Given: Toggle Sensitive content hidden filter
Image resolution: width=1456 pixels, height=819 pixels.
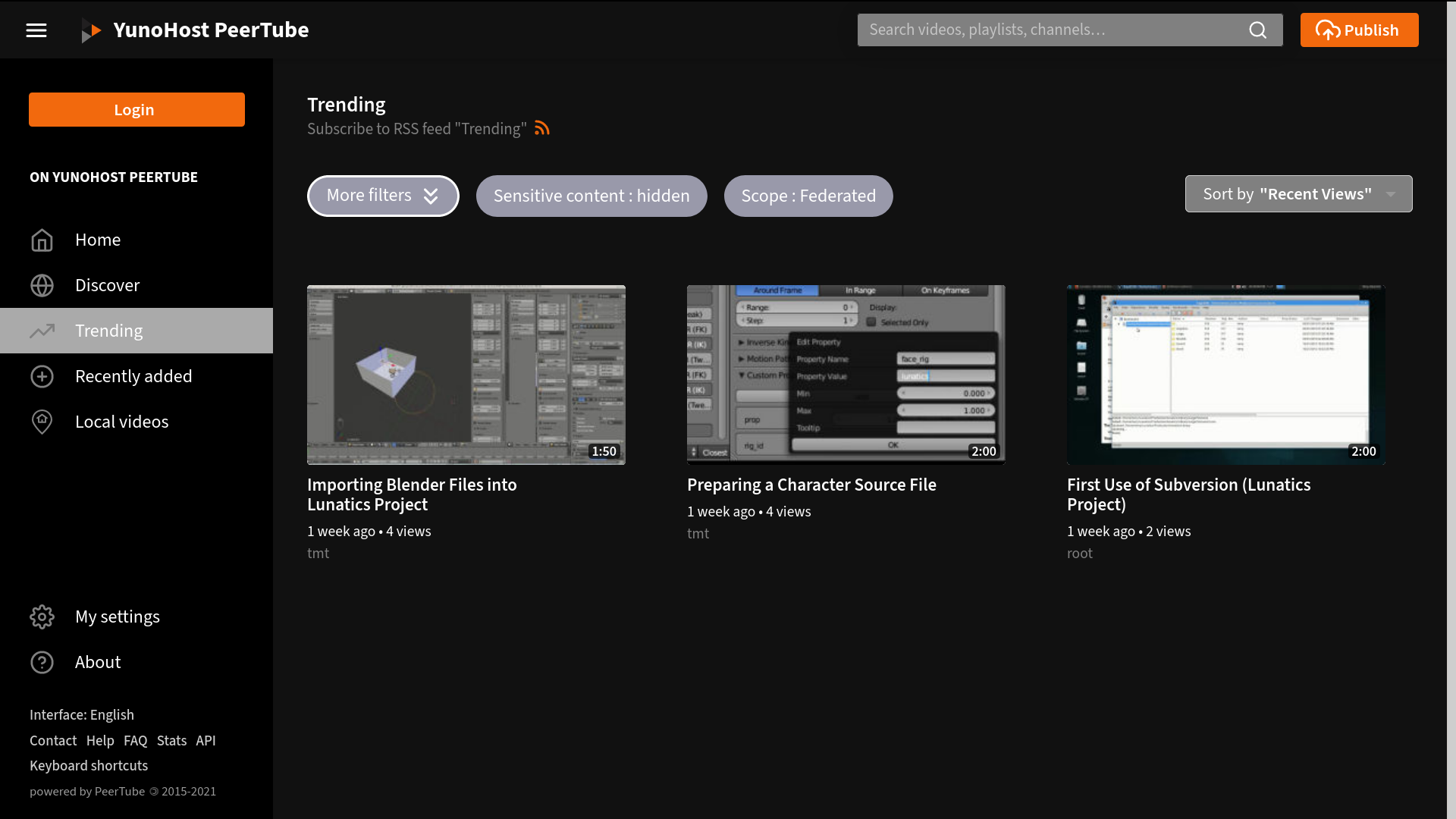Looking at the screenshot, I should pyautogui.click(x=591, y=196).
